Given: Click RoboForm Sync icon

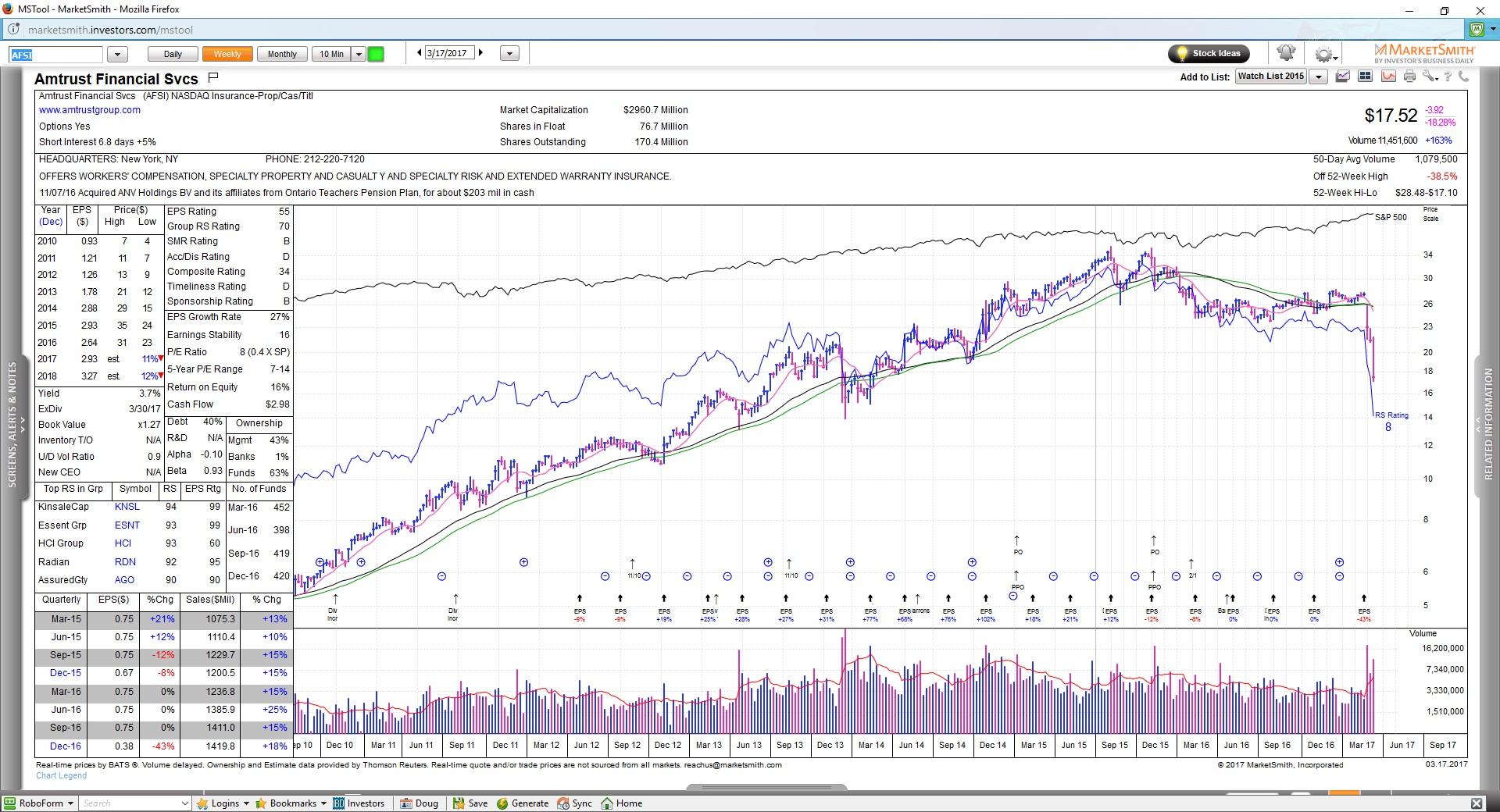Looking at the screenshot, I should [x=574, y=803].
